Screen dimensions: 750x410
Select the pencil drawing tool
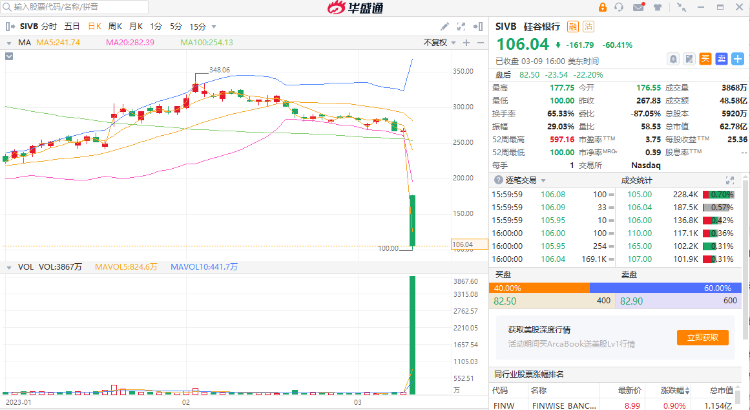click(x=444, y=26)
